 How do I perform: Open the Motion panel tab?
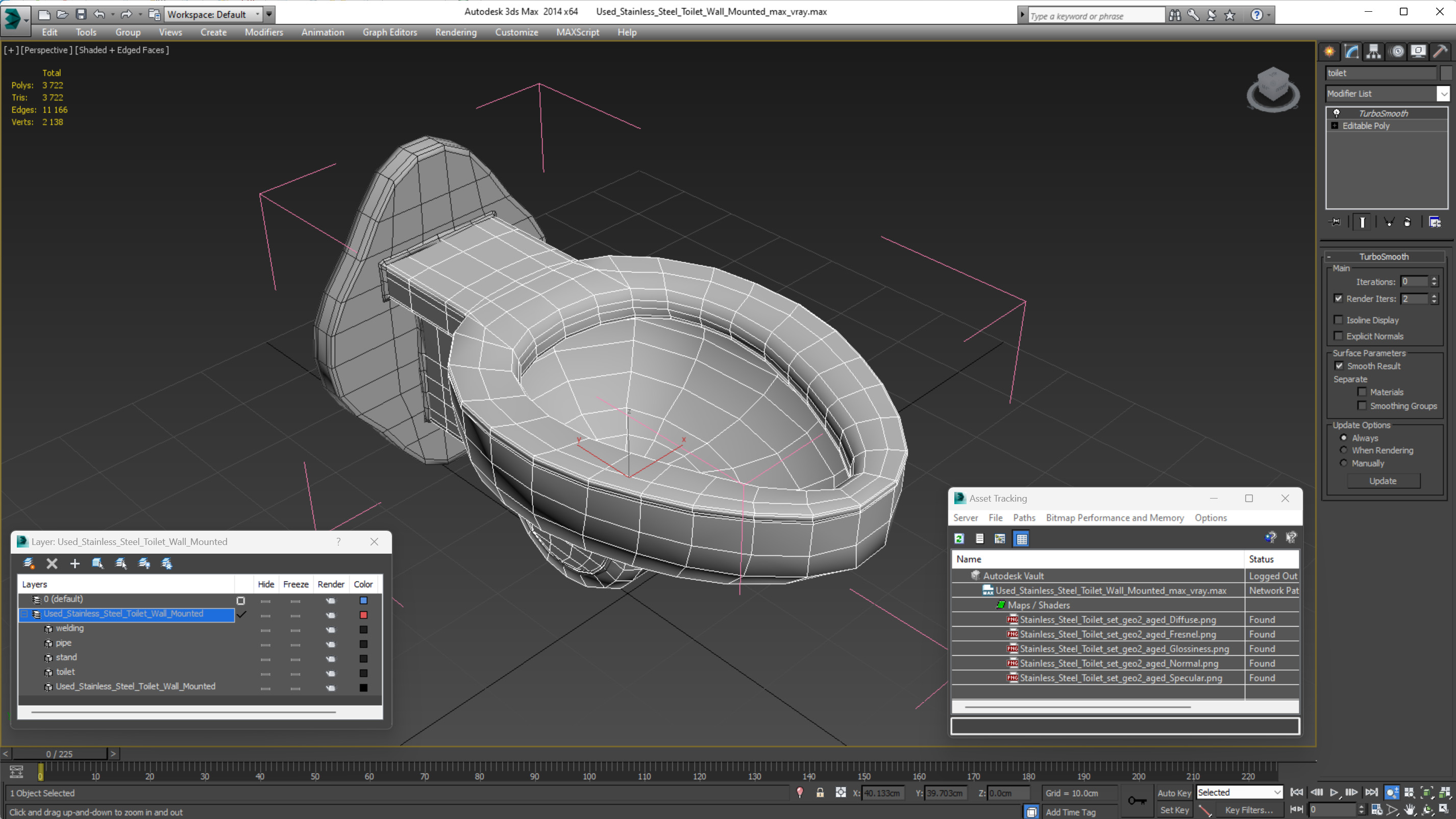pos(1397,52)
